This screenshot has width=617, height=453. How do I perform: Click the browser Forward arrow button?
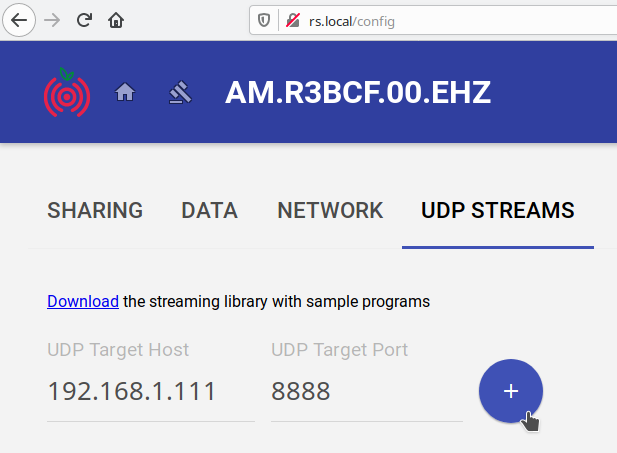tap(52, 20)
